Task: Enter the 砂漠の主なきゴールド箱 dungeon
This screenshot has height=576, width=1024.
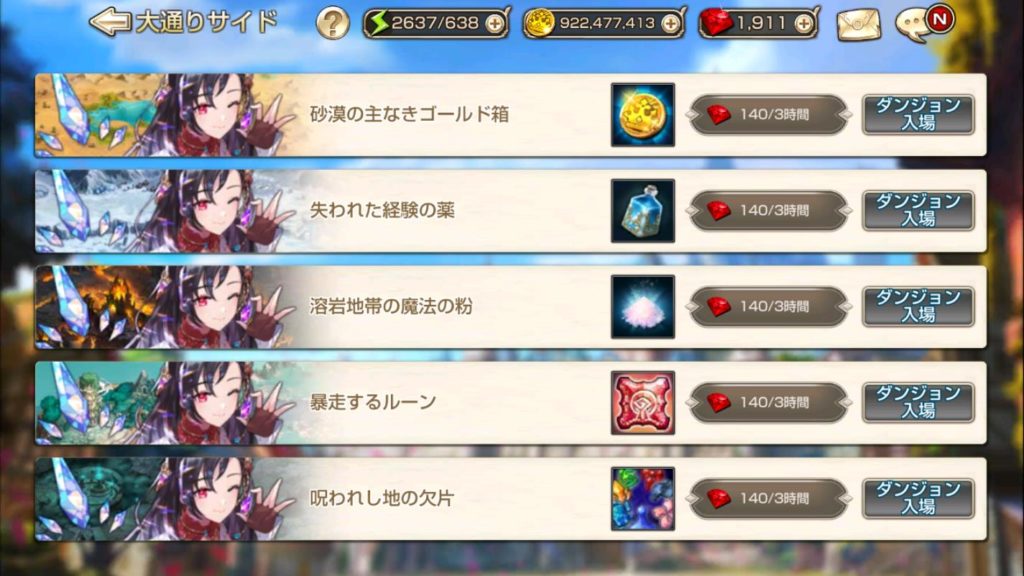Action: 918,114
